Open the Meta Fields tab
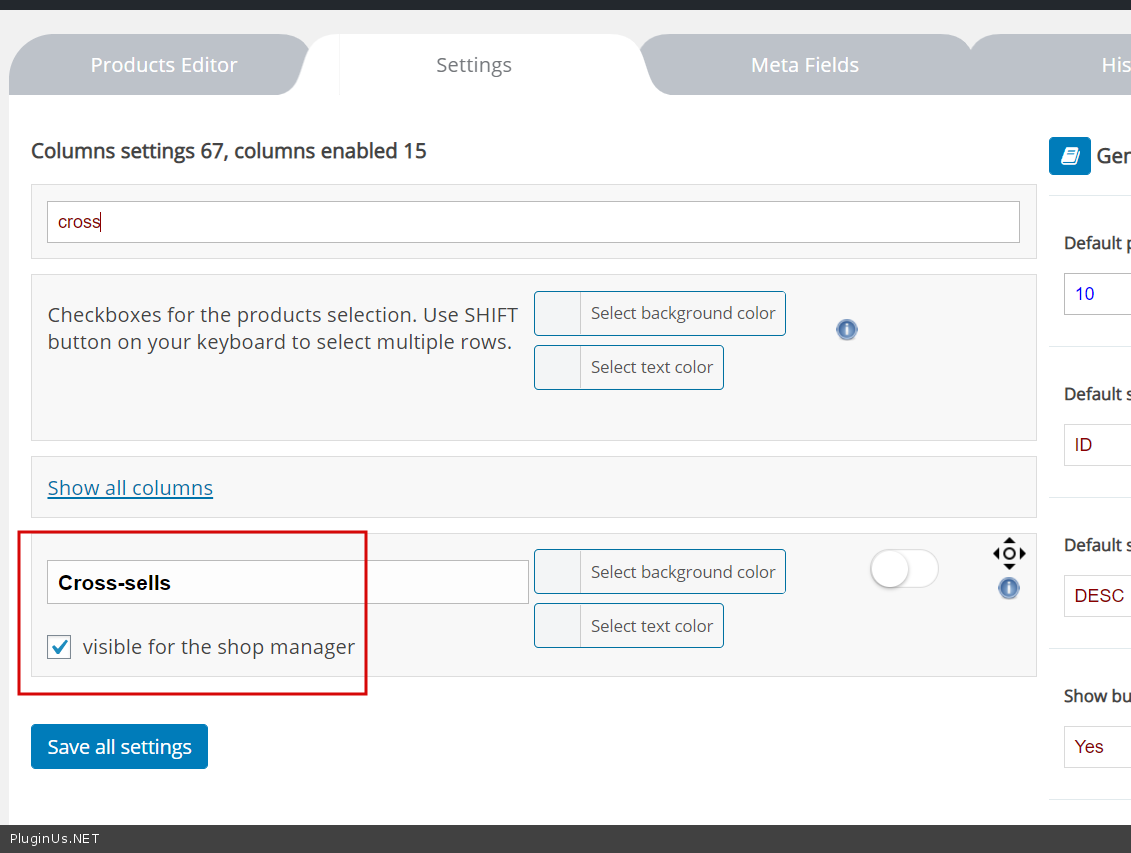Viewport: 1131px width, 853px height. coord(804,65)
